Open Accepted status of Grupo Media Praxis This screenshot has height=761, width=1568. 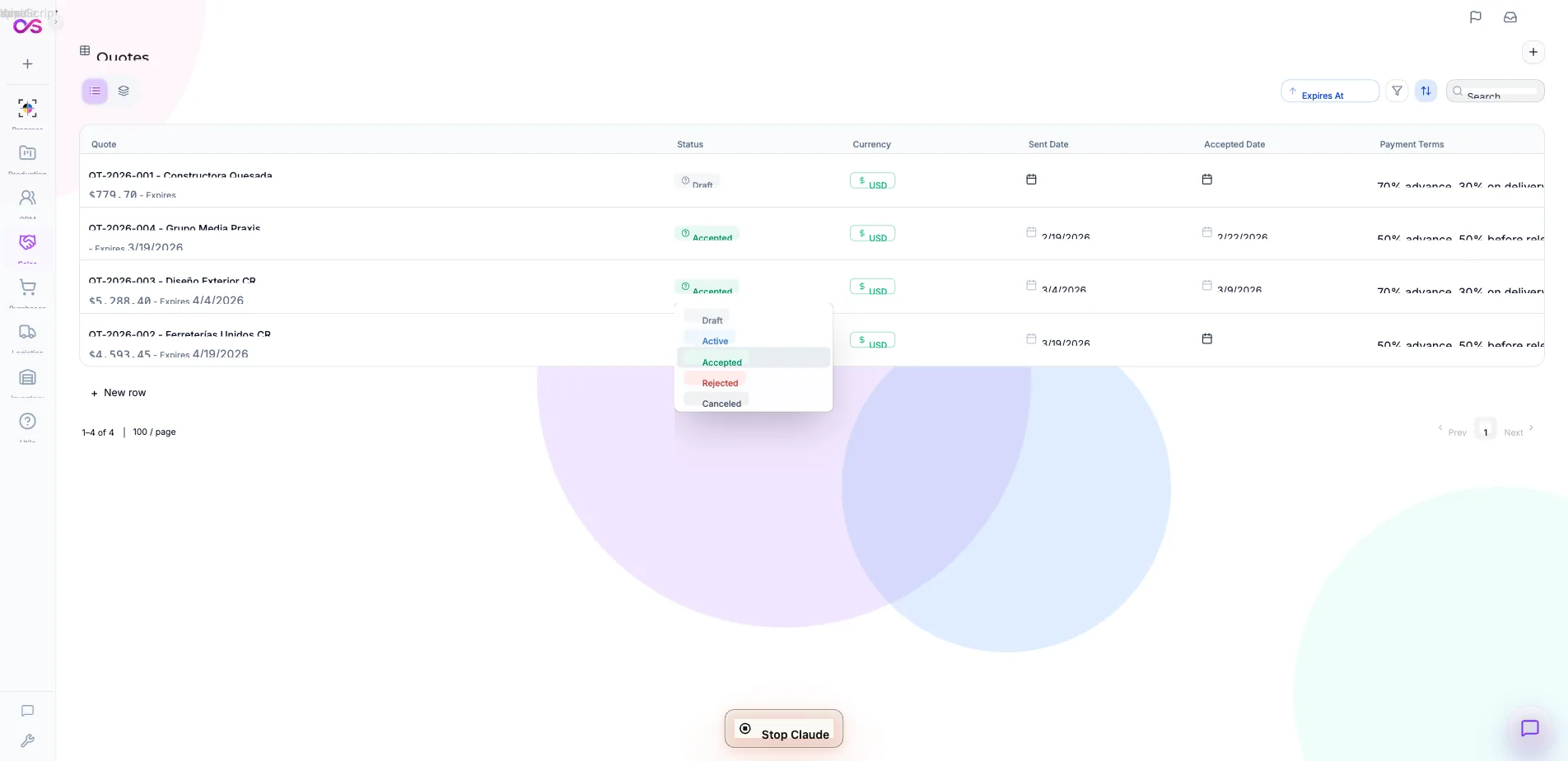coord(707,234)
